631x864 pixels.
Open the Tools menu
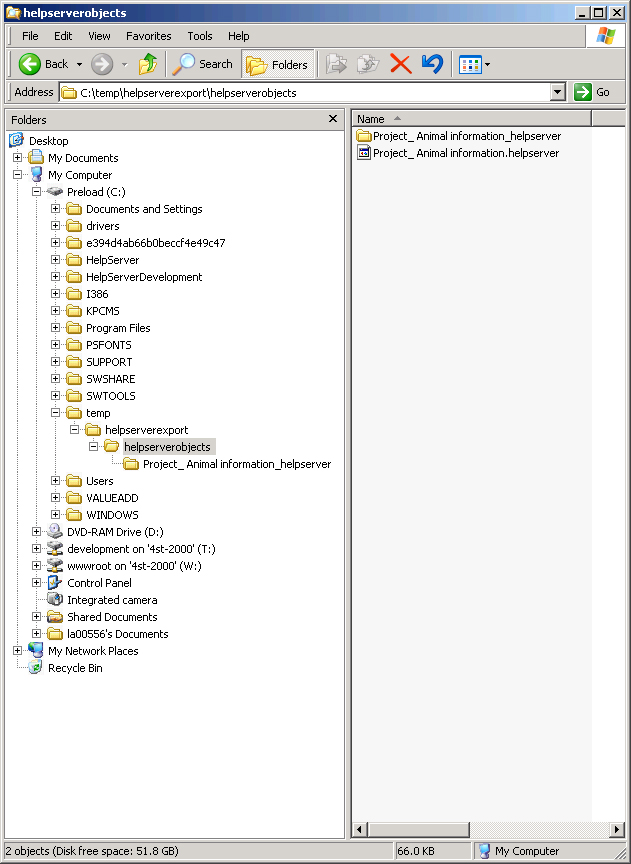point(199,36)
